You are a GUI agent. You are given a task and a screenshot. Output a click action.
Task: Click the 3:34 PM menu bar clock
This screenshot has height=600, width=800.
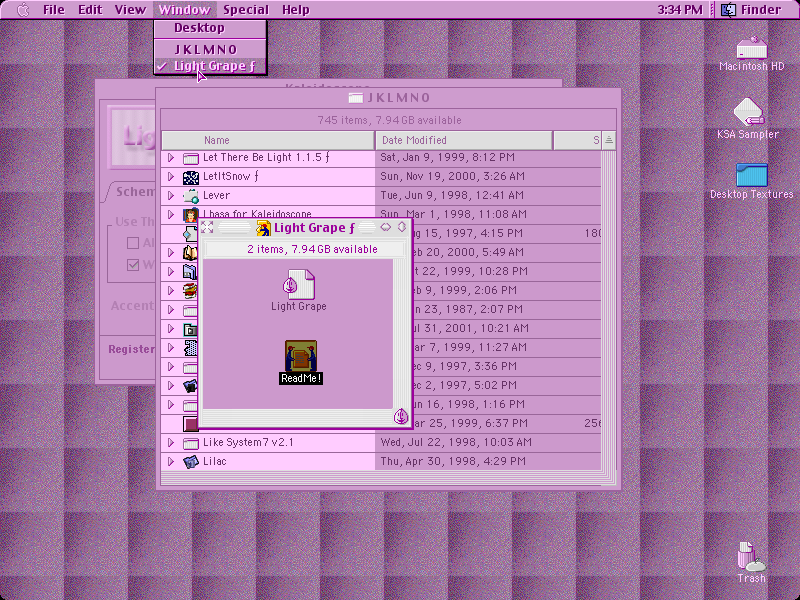click(x=680, y=10)
